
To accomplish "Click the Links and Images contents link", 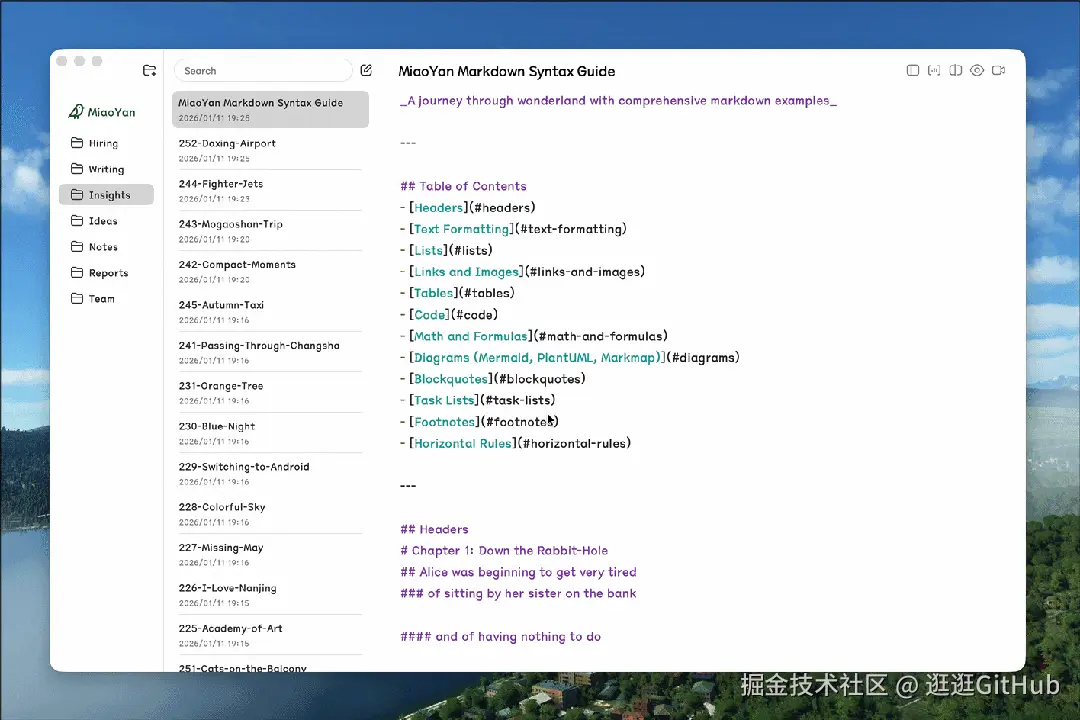I will click(466, 271).
